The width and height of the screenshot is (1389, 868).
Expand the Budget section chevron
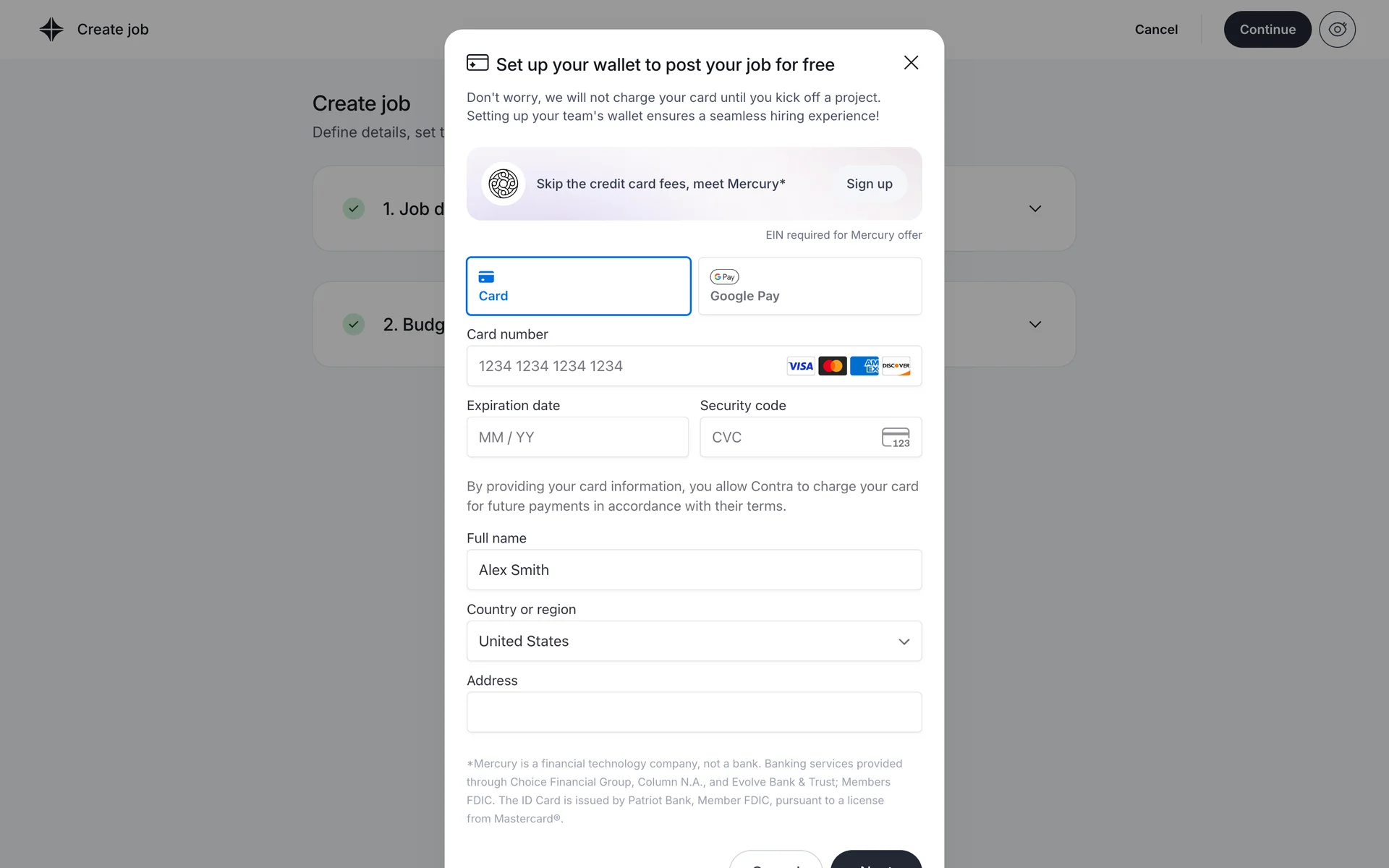(1035, 325)
